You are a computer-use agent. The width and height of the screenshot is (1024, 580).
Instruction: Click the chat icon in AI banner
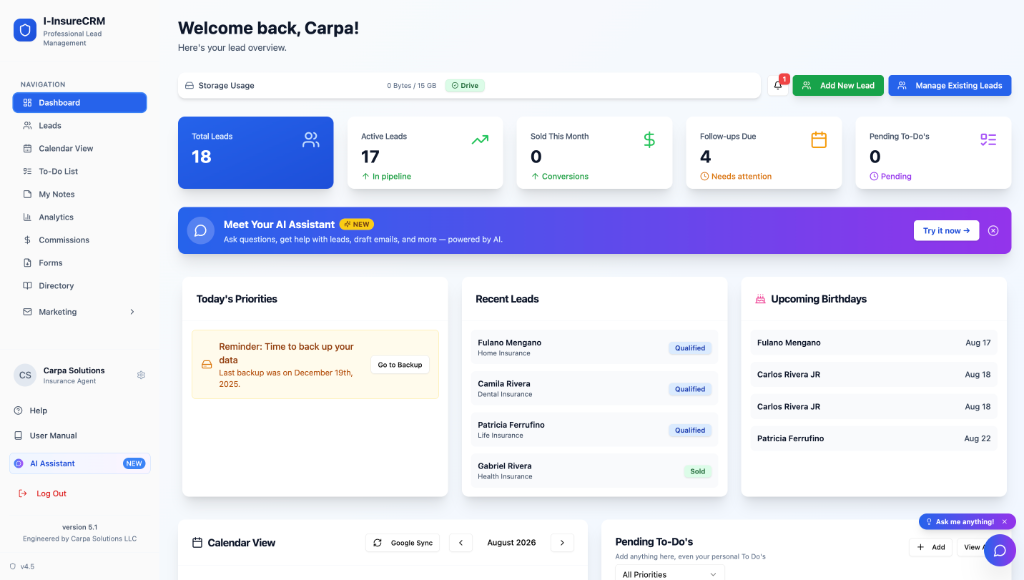point(200,231)
